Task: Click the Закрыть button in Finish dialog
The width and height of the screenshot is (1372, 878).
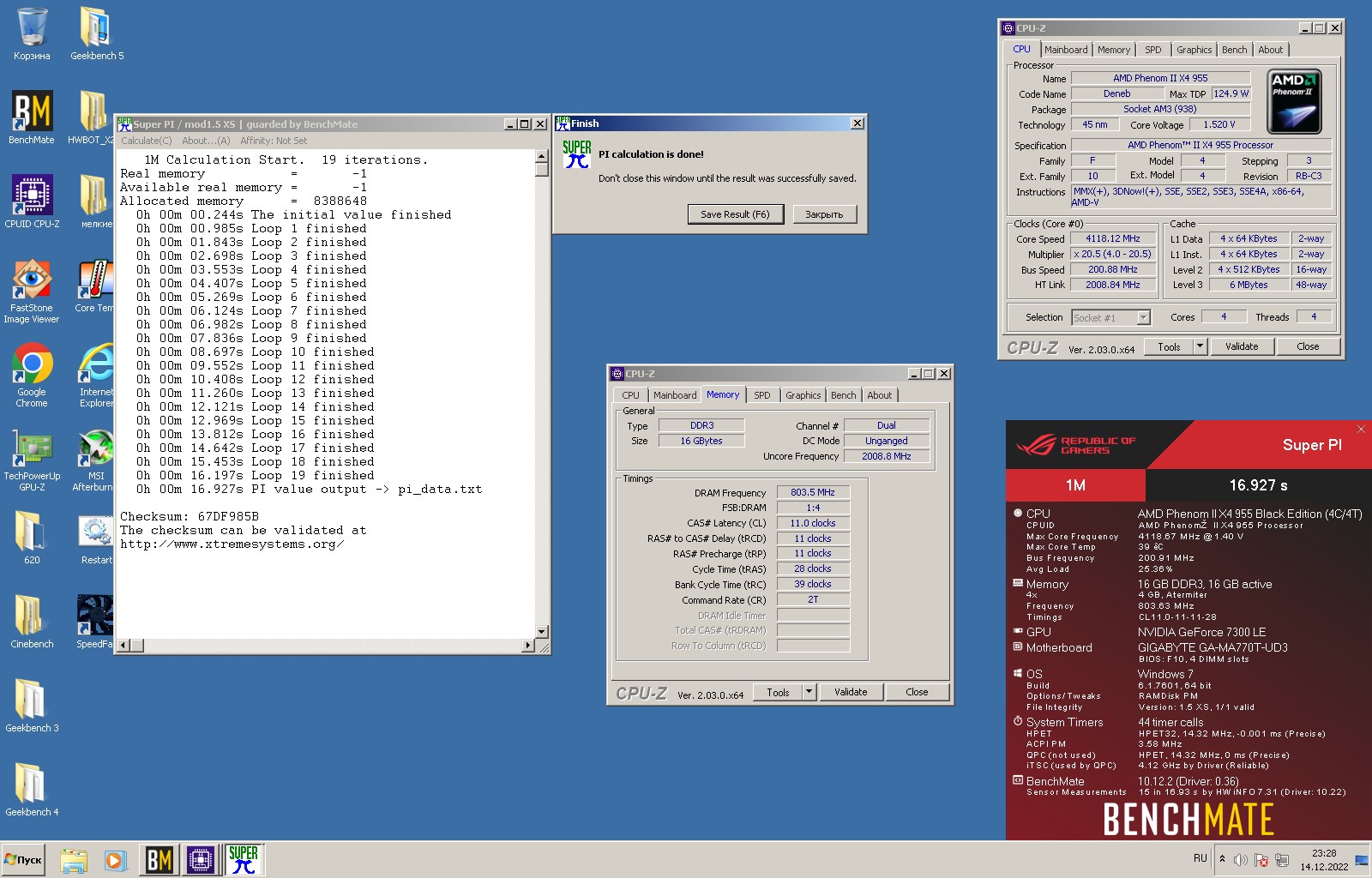Action: (824, 214)
